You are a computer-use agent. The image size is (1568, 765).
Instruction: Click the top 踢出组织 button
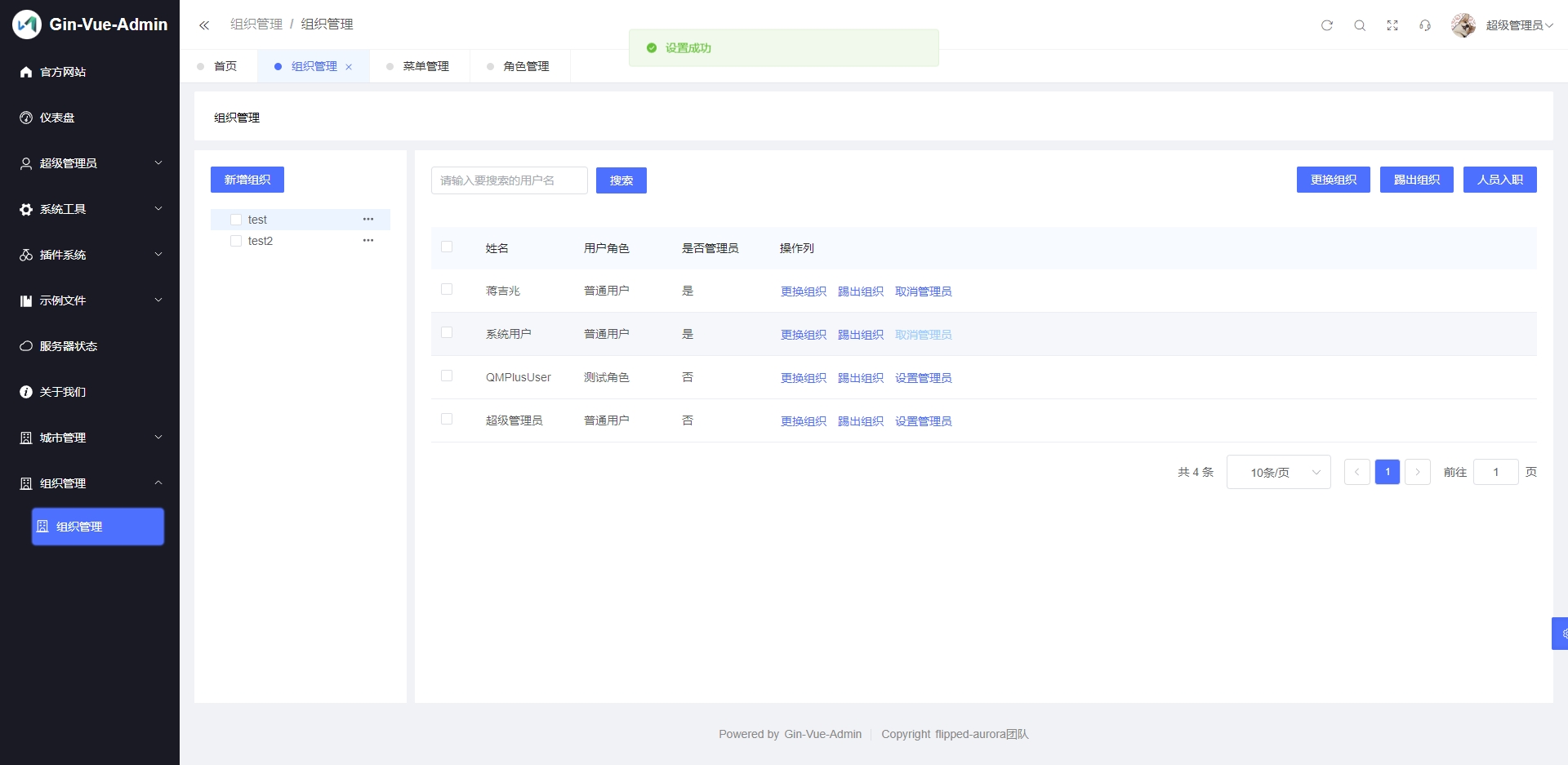(x=1417, y=180)
